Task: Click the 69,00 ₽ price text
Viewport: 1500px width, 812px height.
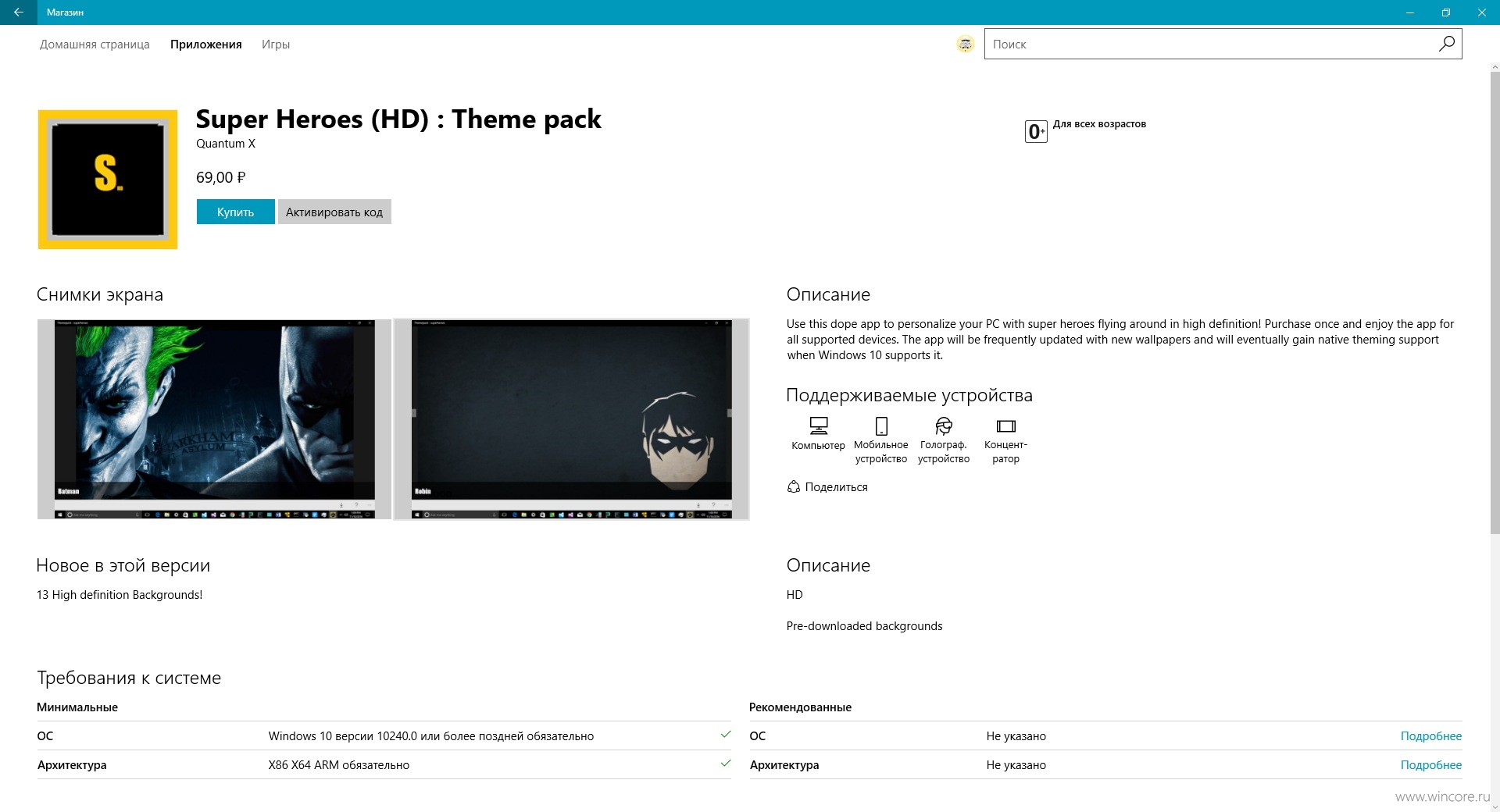Action: pyautogui.click(x=221, y=177)
